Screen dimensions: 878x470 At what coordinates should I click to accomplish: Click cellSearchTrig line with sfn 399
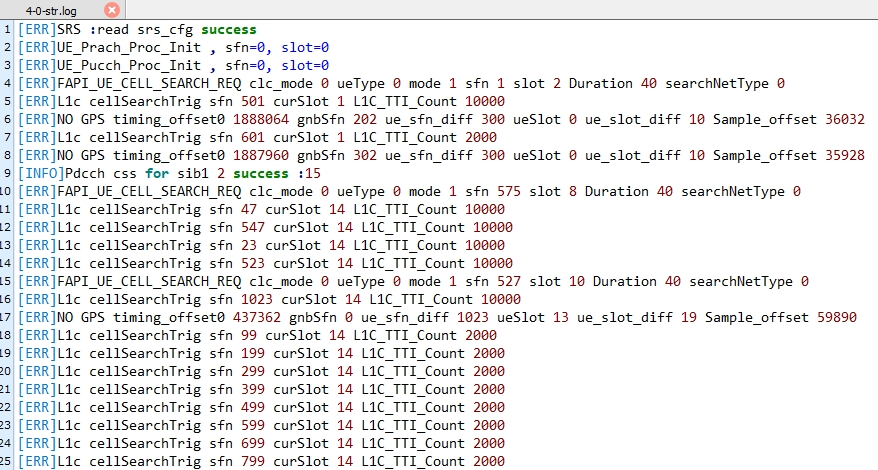[x=261, y=389]
